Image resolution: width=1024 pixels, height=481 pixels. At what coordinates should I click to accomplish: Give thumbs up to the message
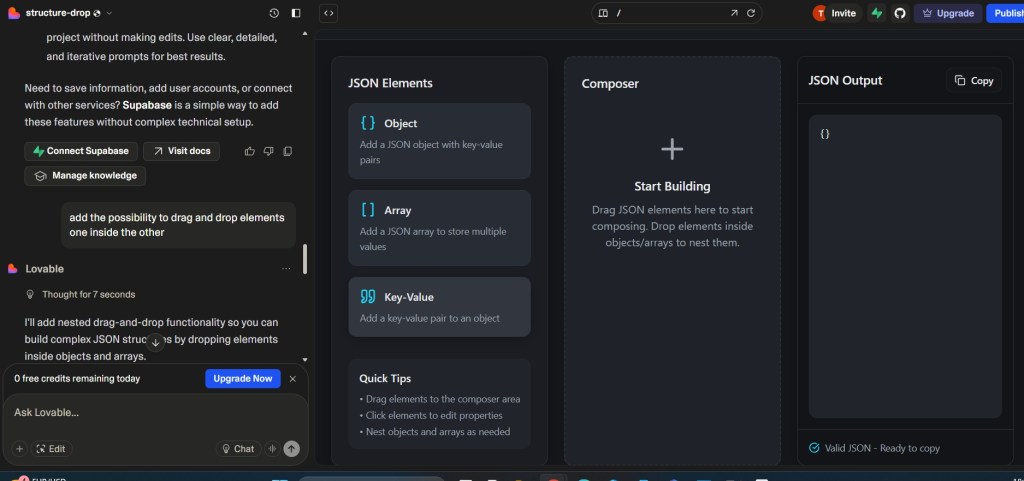249,151
